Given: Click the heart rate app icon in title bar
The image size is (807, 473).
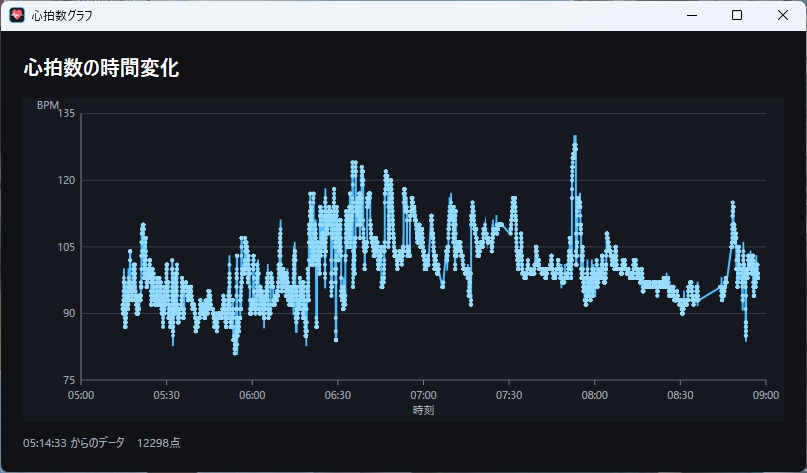Looking at the screenshot, I should 17,15.
